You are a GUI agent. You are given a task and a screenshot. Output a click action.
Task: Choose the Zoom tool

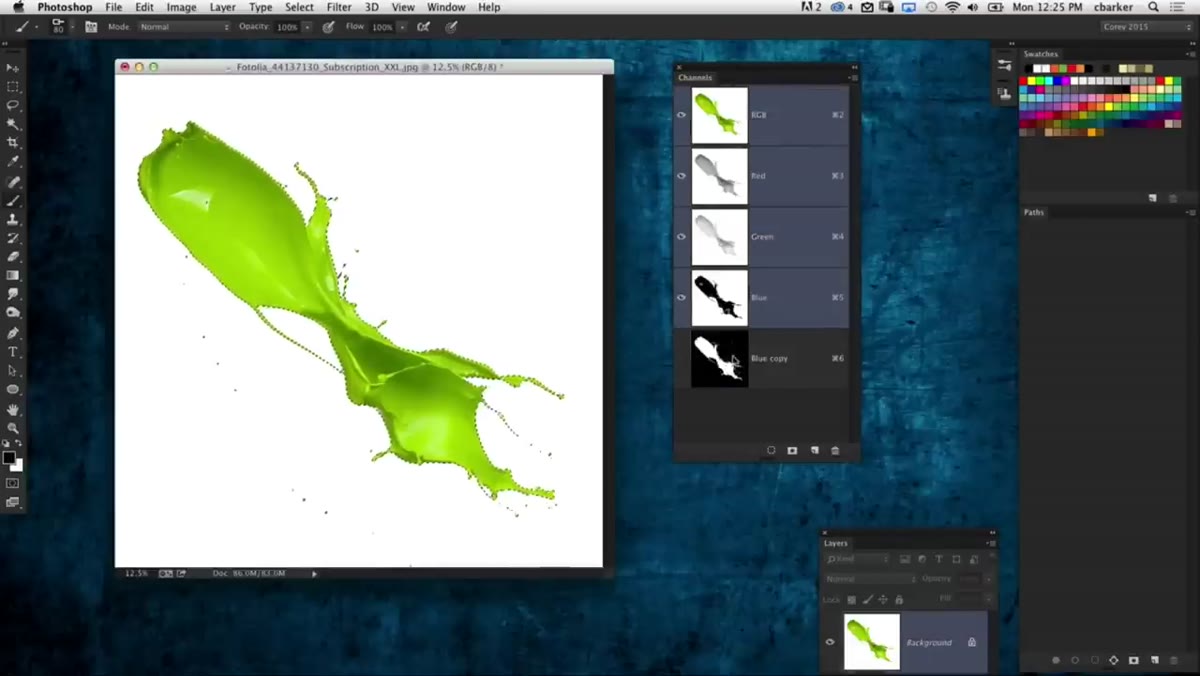point(13,428)
